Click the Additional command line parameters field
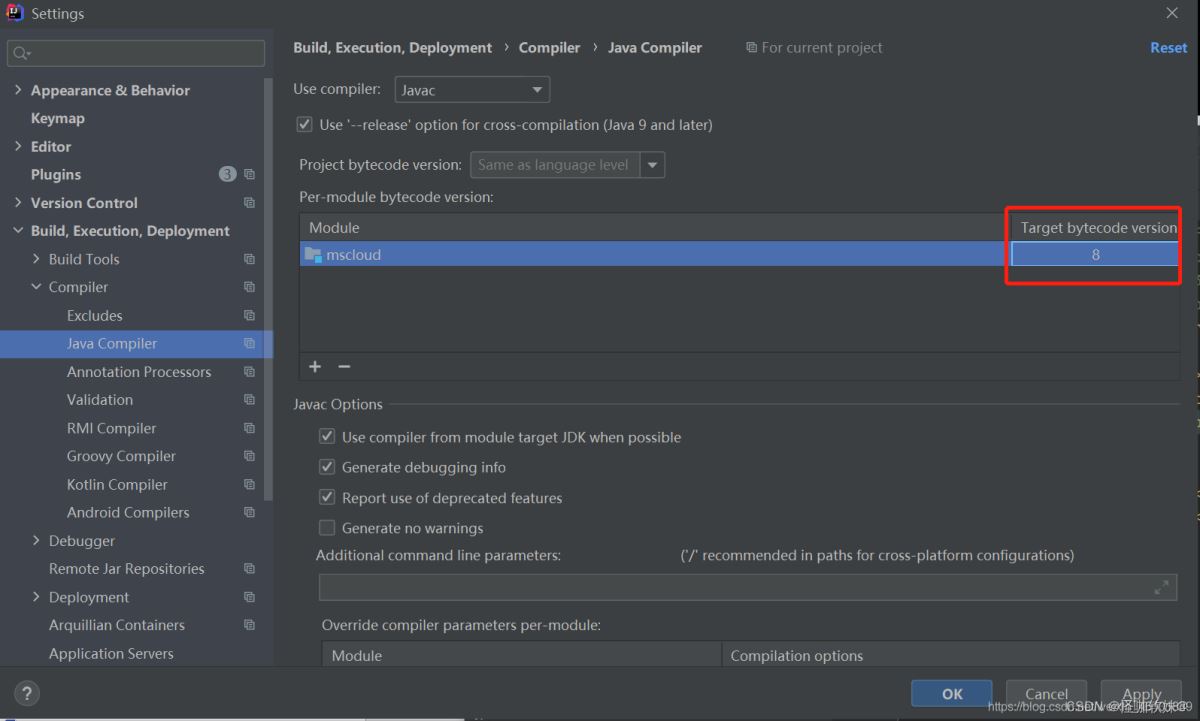 [x=735, y=588]
